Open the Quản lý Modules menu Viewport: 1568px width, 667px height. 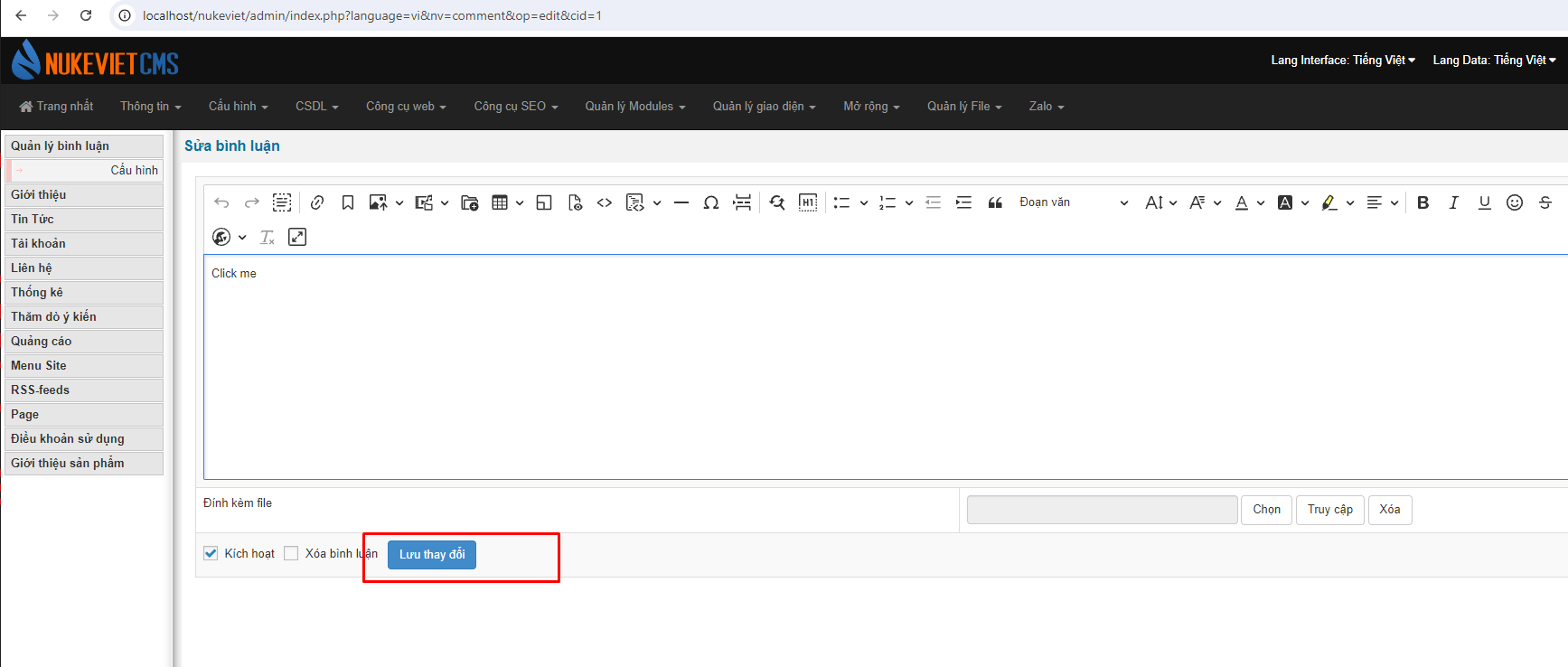(635, 107)
